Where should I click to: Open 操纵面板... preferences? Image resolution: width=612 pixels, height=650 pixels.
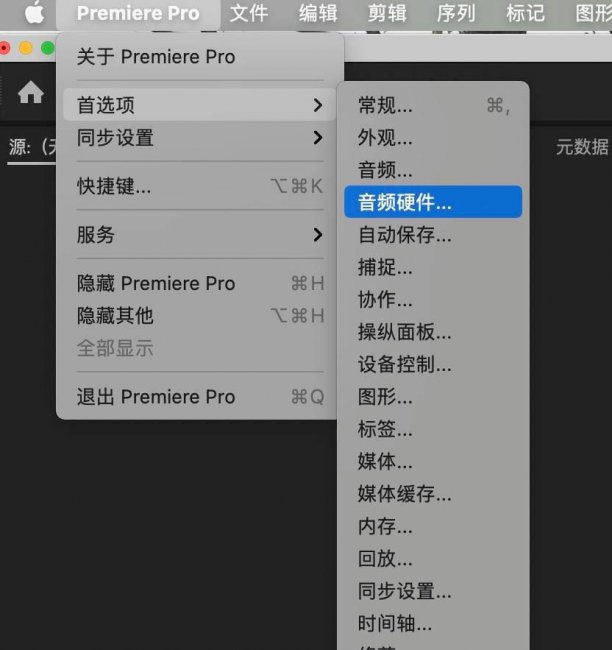coord(433,332)
